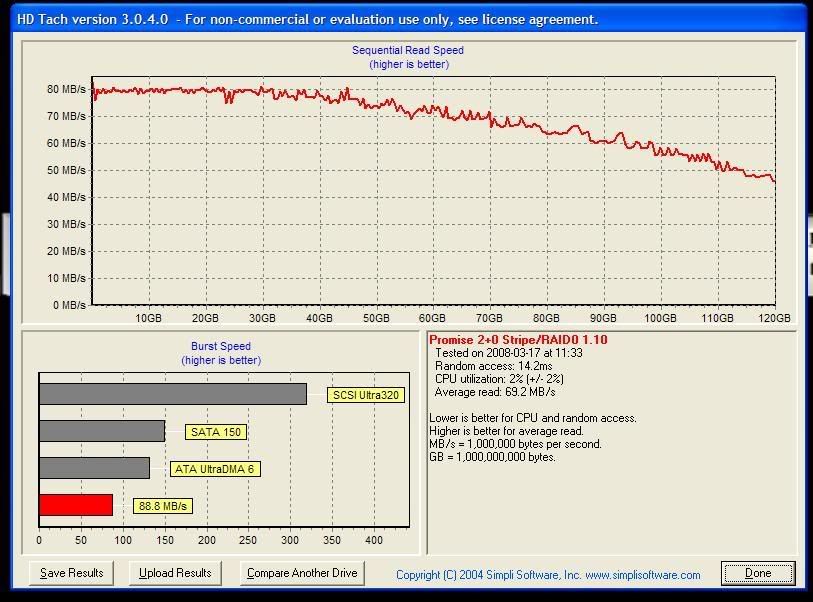Click the SATA 150 label
The image size is (813, 602).
[216, 432]
